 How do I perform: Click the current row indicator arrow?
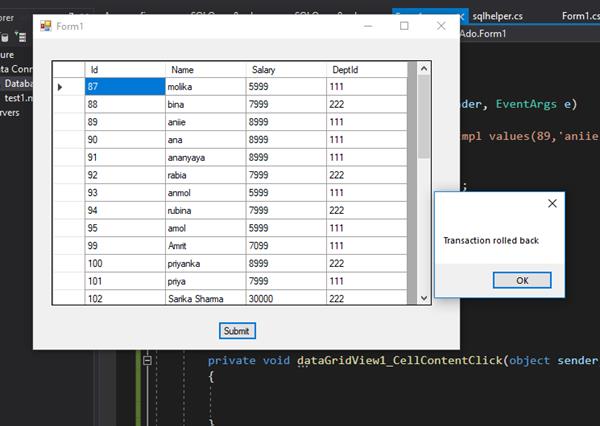[x=60, y=88]
